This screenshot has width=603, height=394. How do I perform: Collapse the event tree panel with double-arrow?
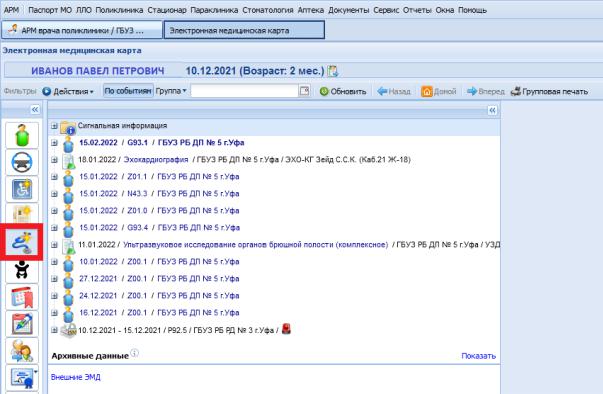point(492,111)
